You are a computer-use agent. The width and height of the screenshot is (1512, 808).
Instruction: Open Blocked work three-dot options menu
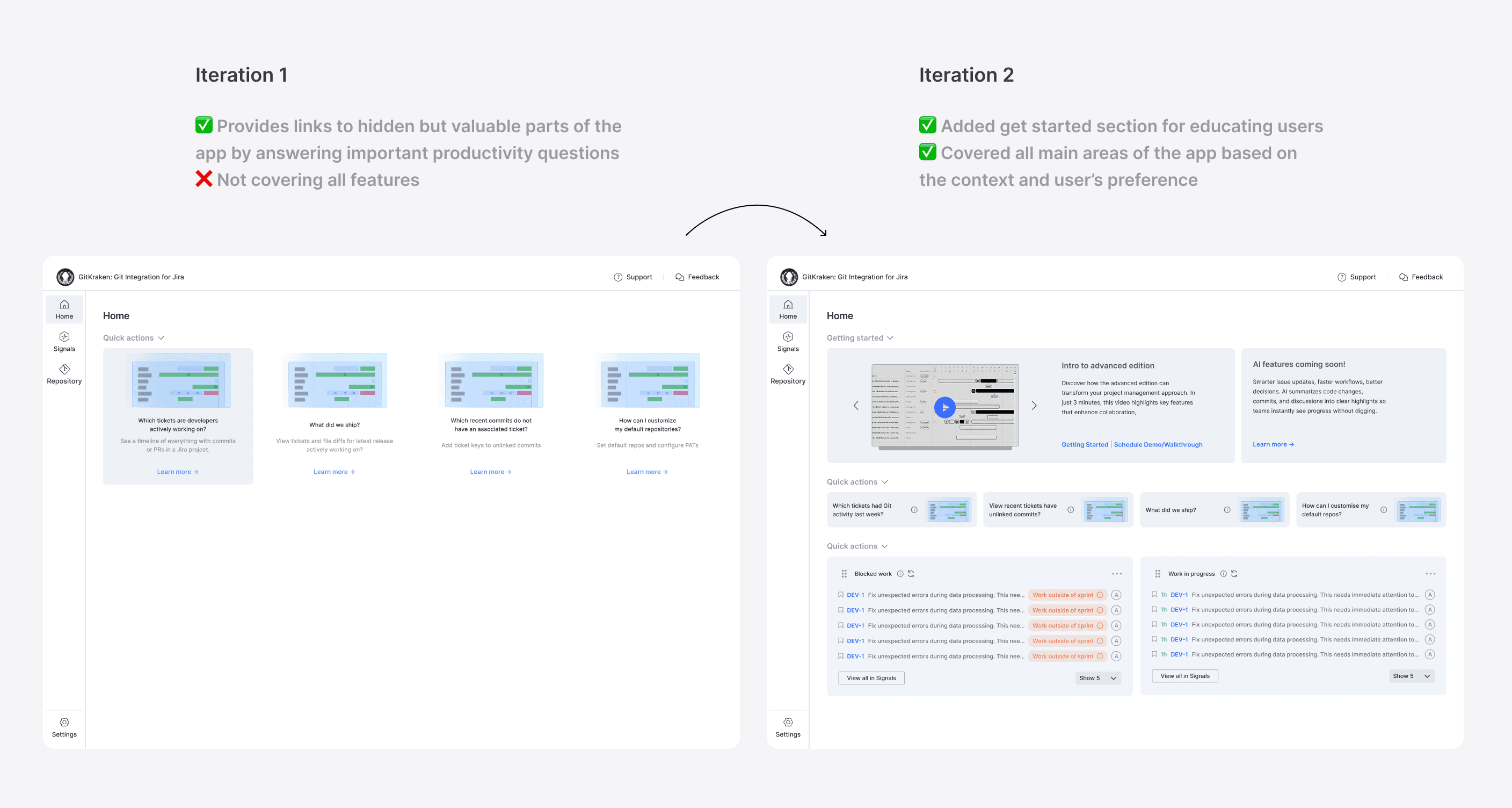tap(1116, 574)
